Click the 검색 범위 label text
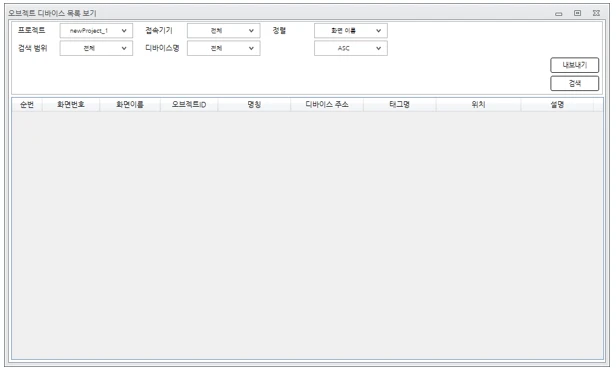 pyautogui.click(x=33, y=48)
